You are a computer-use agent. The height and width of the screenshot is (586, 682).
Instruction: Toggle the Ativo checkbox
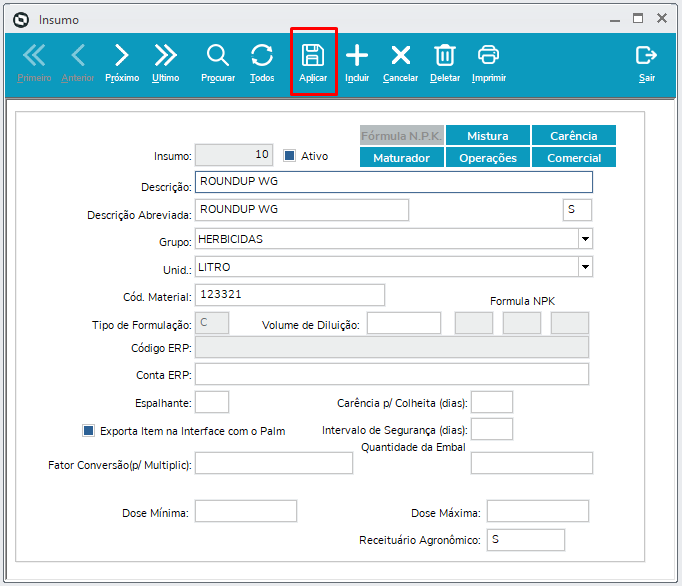[x=290, y=156]
